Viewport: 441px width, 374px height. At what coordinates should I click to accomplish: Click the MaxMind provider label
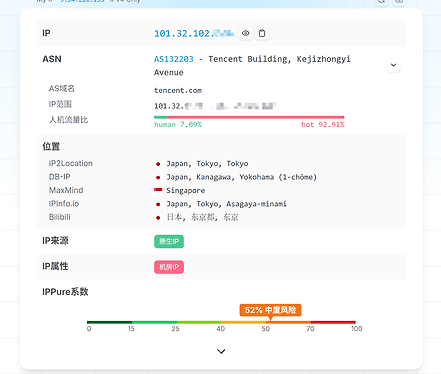click(66, 190)
